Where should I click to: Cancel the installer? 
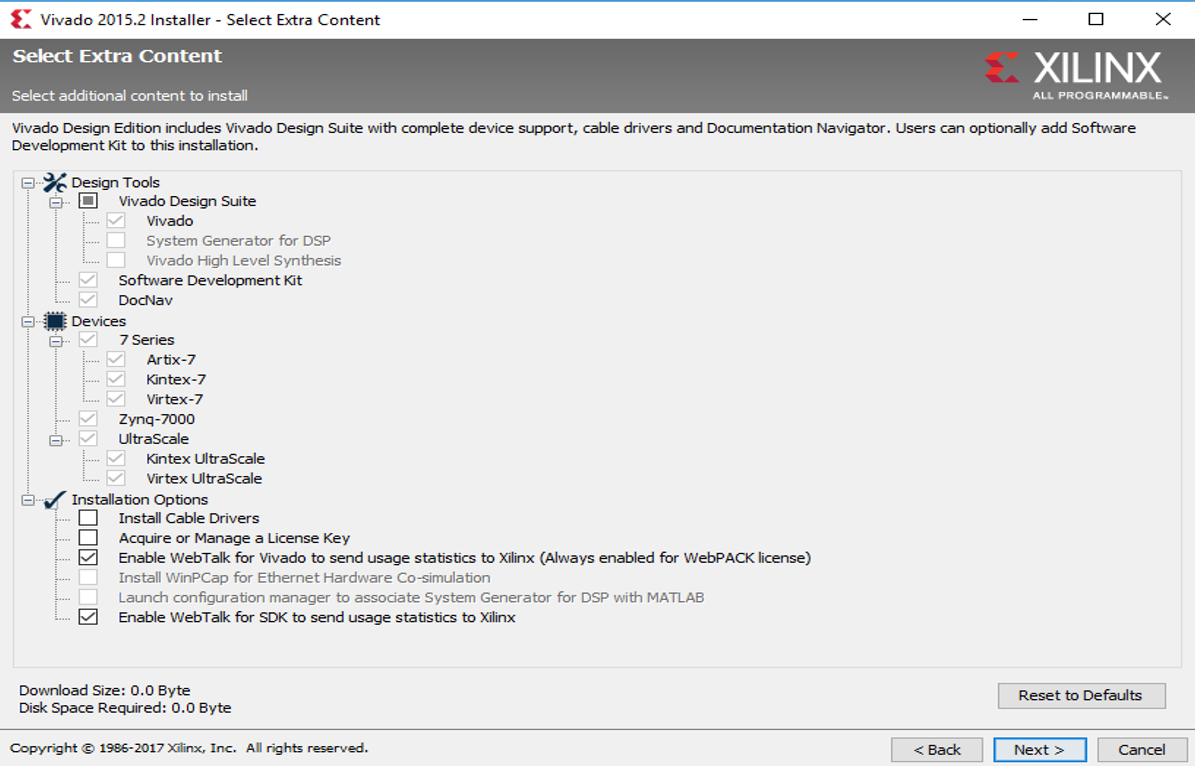pos(1141,749)
